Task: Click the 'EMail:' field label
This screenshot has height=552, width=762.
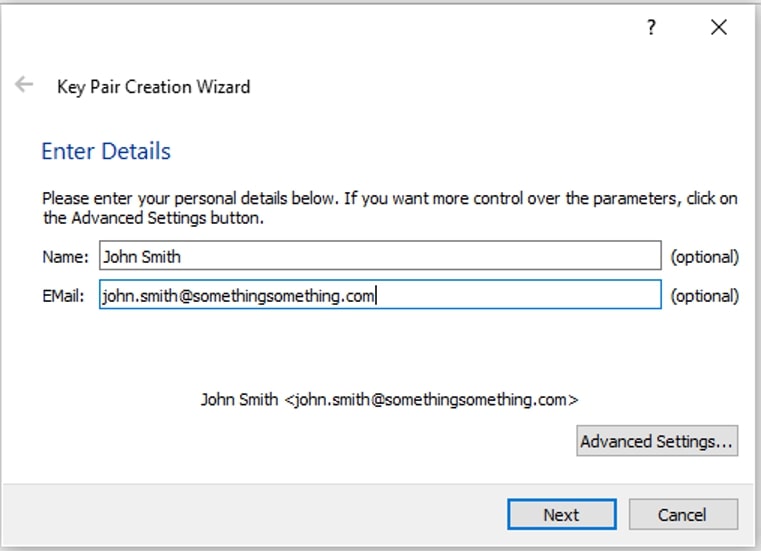Action: tap(63, 296)
